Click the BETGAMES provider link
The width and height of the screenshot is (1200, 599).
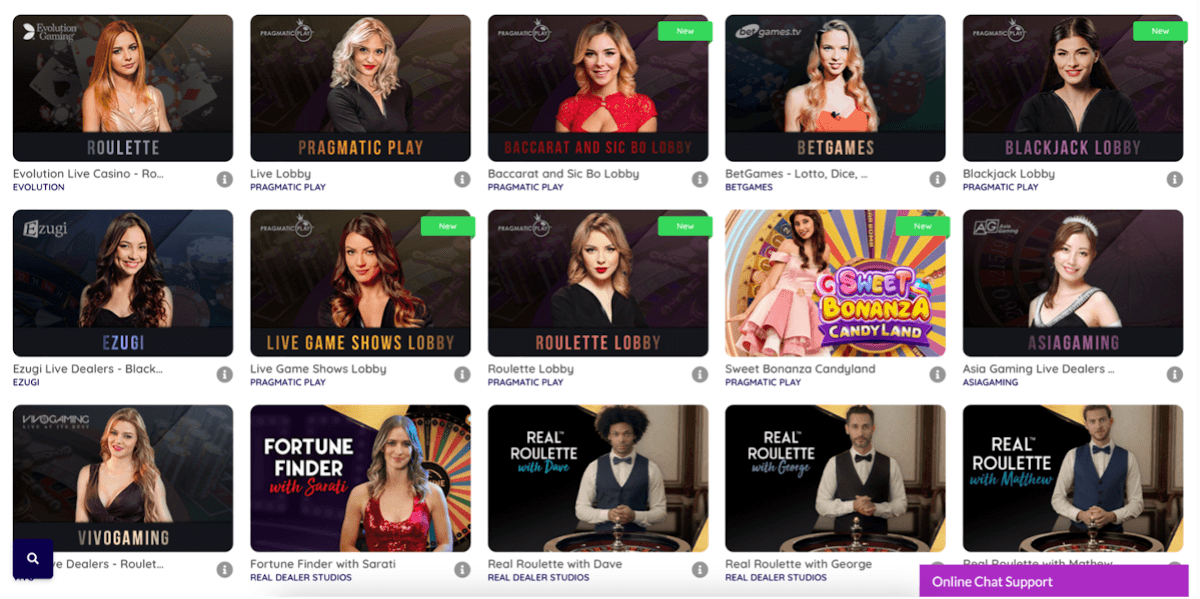click(x=749, y=187)
